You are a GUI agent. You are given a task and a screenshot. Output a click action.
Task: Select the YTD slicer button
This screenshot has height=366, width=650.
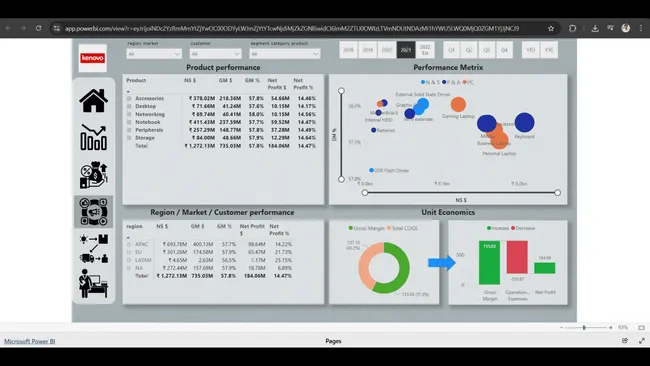(x=531, y=50)
